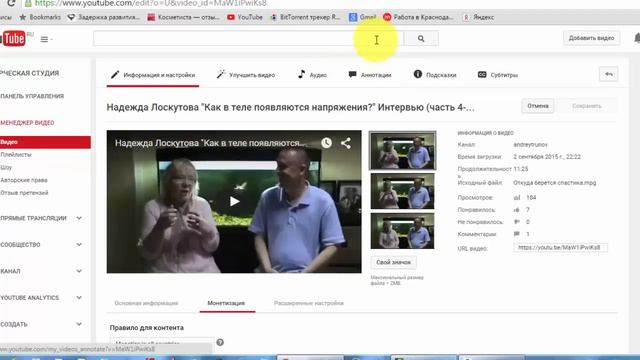Open the Подсказки tab
640x360 pixels.
click(435, 75)
